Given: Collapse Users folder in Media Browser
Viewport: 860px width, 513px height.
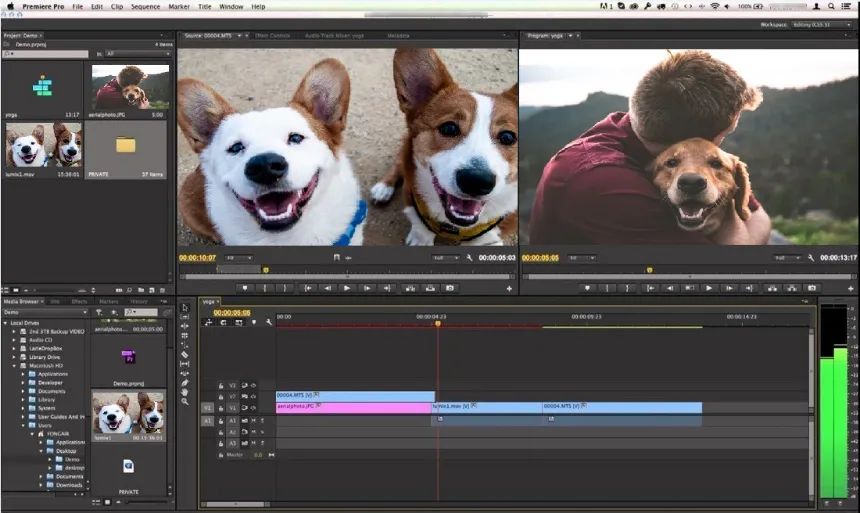Looking at the screenshot, I should point(23,425).
